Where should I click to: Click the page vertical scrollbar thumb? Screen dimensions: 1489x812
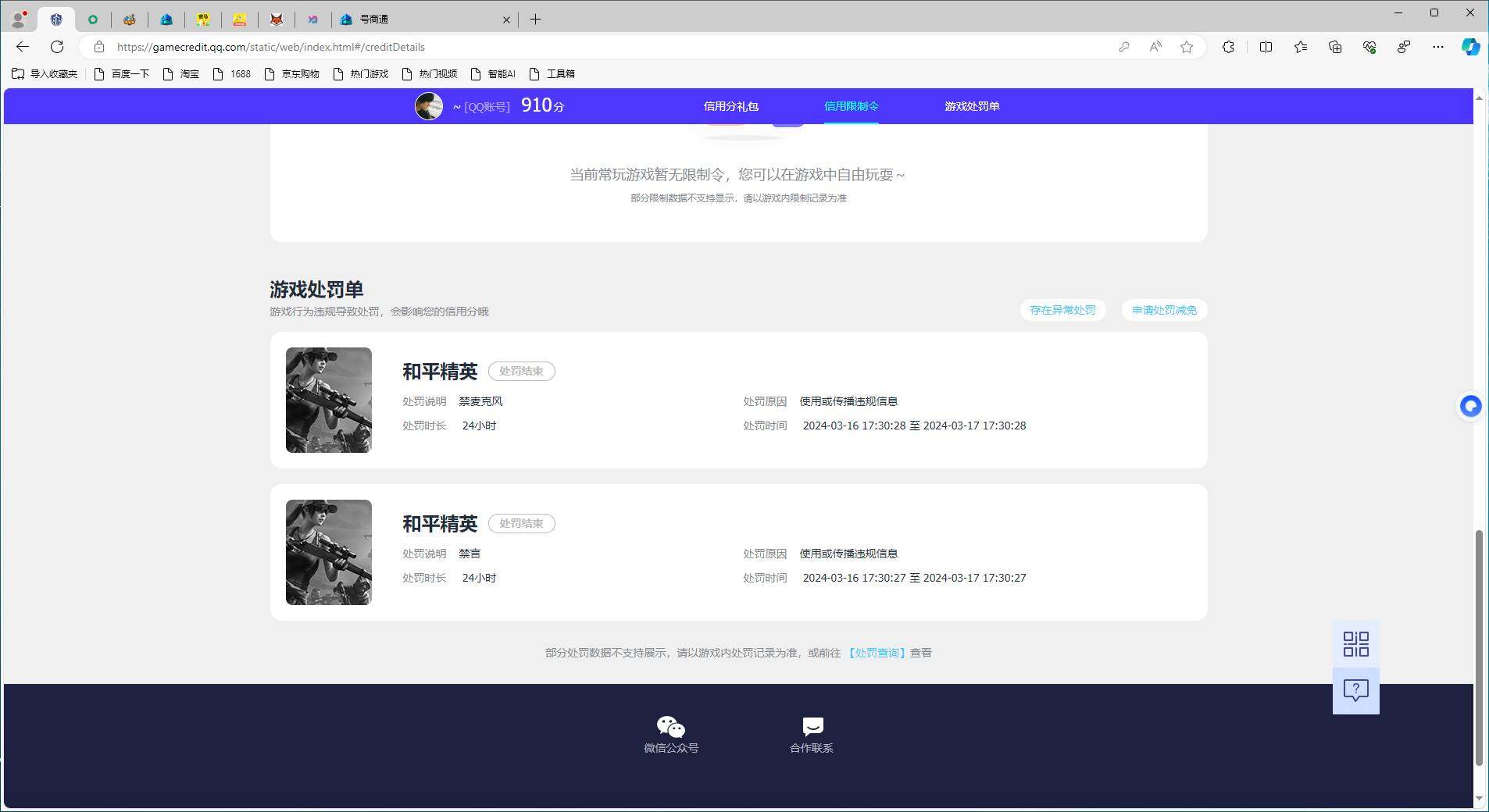click(1478, 648)
